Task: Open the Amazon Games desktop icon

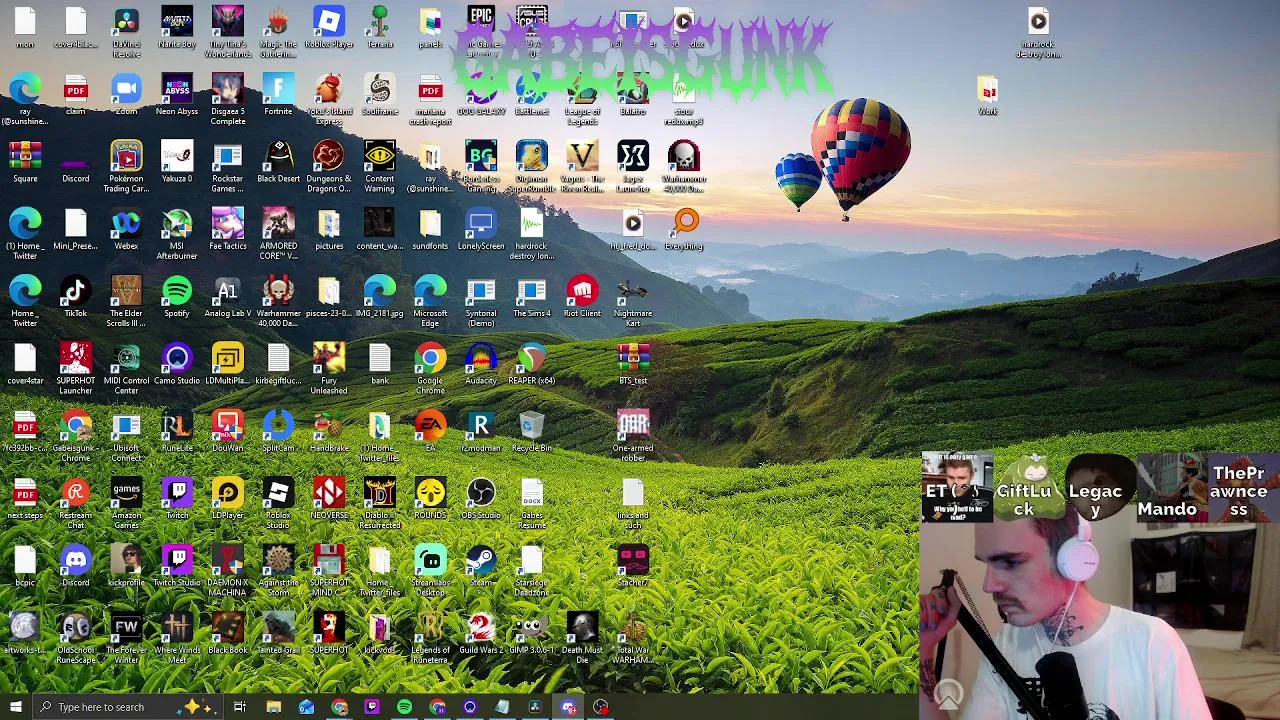Action: pyautogui.click(x=126, y=504)
